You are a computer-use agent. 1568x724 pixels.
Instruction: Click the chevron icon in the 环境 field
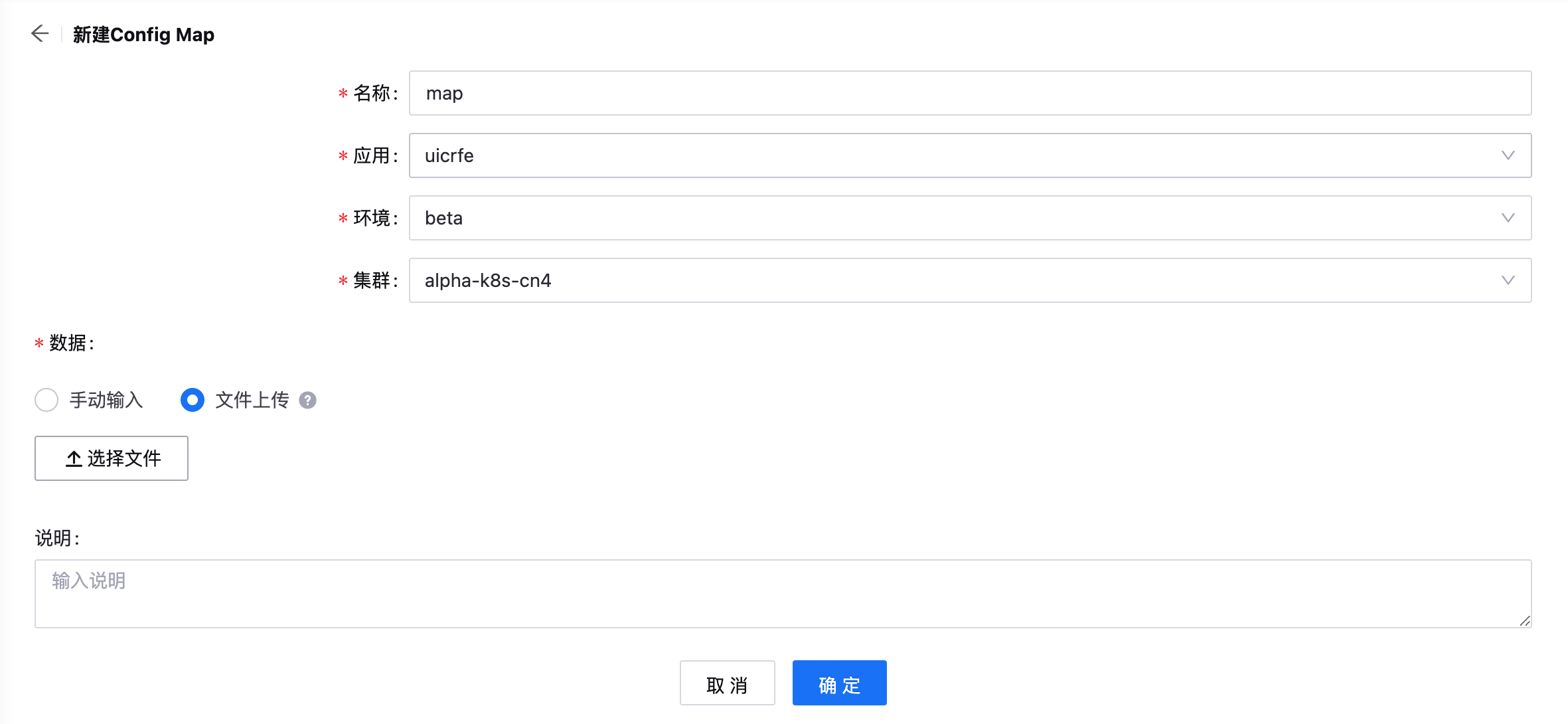1508,218
